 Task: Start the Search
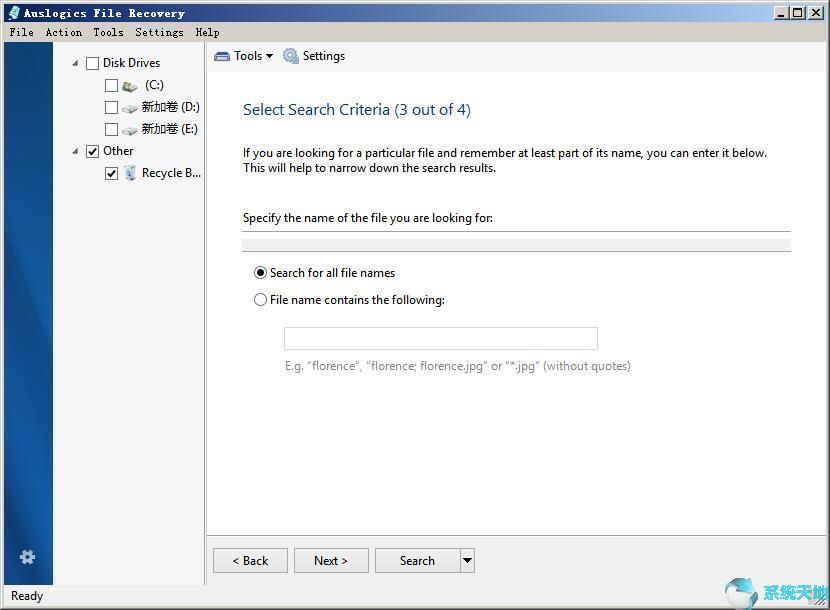coord(419,560)
